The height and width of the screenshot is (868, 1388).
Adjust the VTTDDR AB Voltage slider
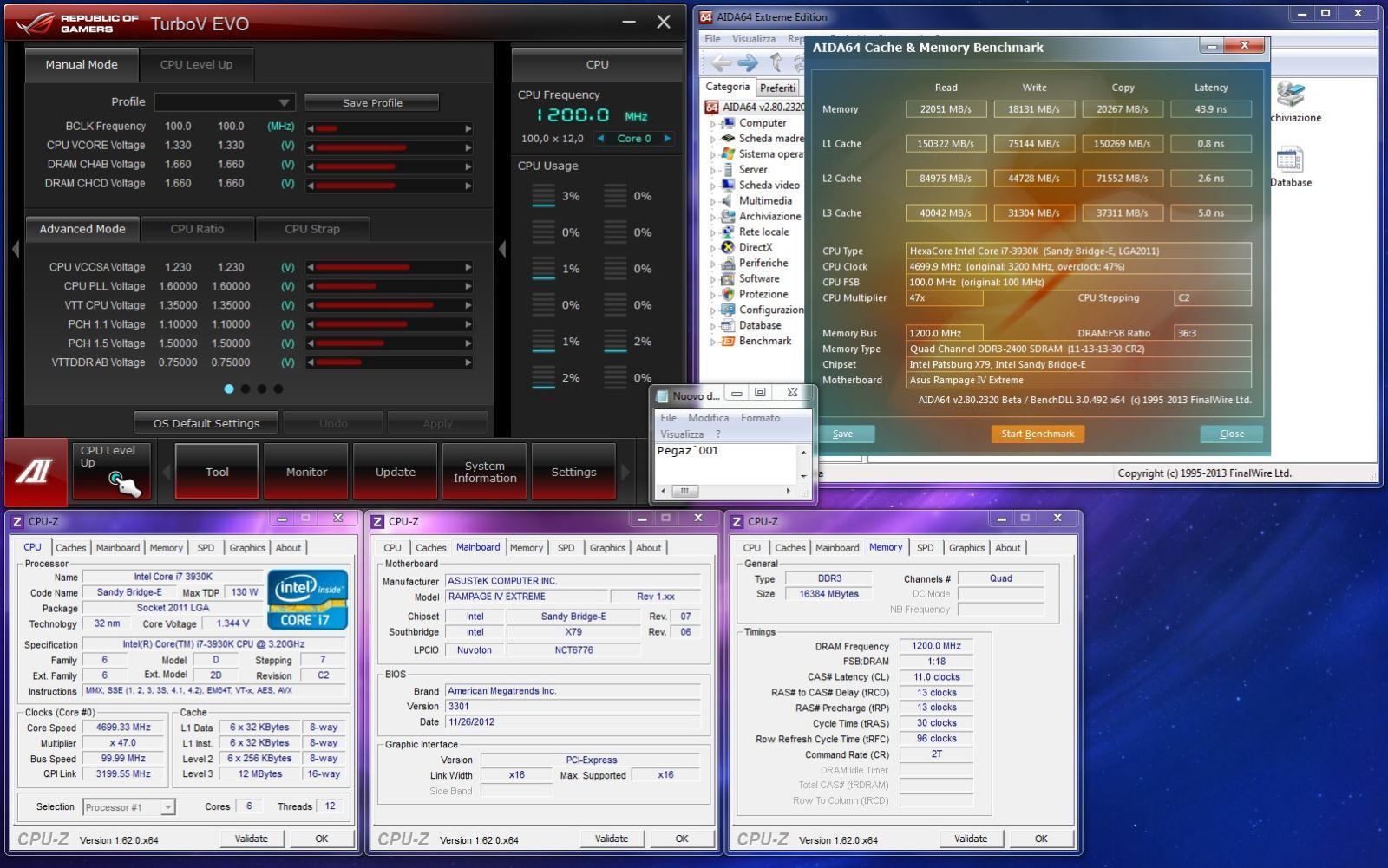coord(390,363)
